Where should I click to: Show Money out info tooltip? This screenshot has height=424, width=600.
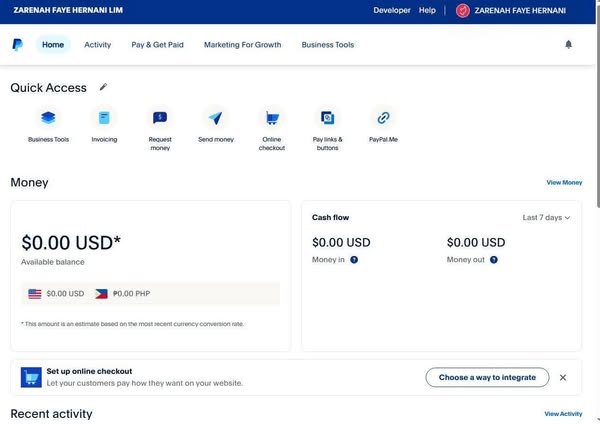pos(494,260)
